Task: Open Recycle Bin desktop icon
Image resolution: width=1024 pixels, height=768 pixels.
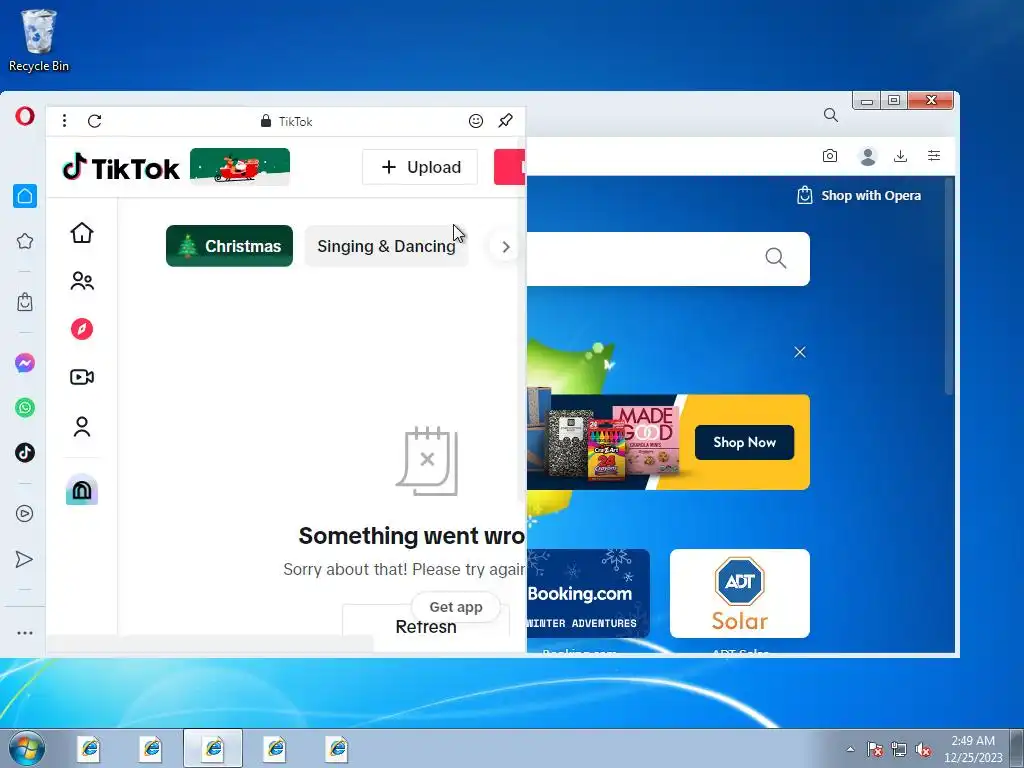Action: pyautogui.click(x=39, y=40)
